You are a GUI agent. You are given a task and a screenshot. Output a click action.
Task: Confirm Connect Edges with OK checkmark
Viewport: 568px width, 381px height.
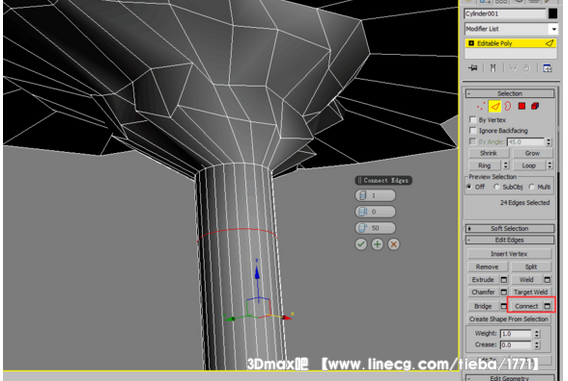click(361, 244)
